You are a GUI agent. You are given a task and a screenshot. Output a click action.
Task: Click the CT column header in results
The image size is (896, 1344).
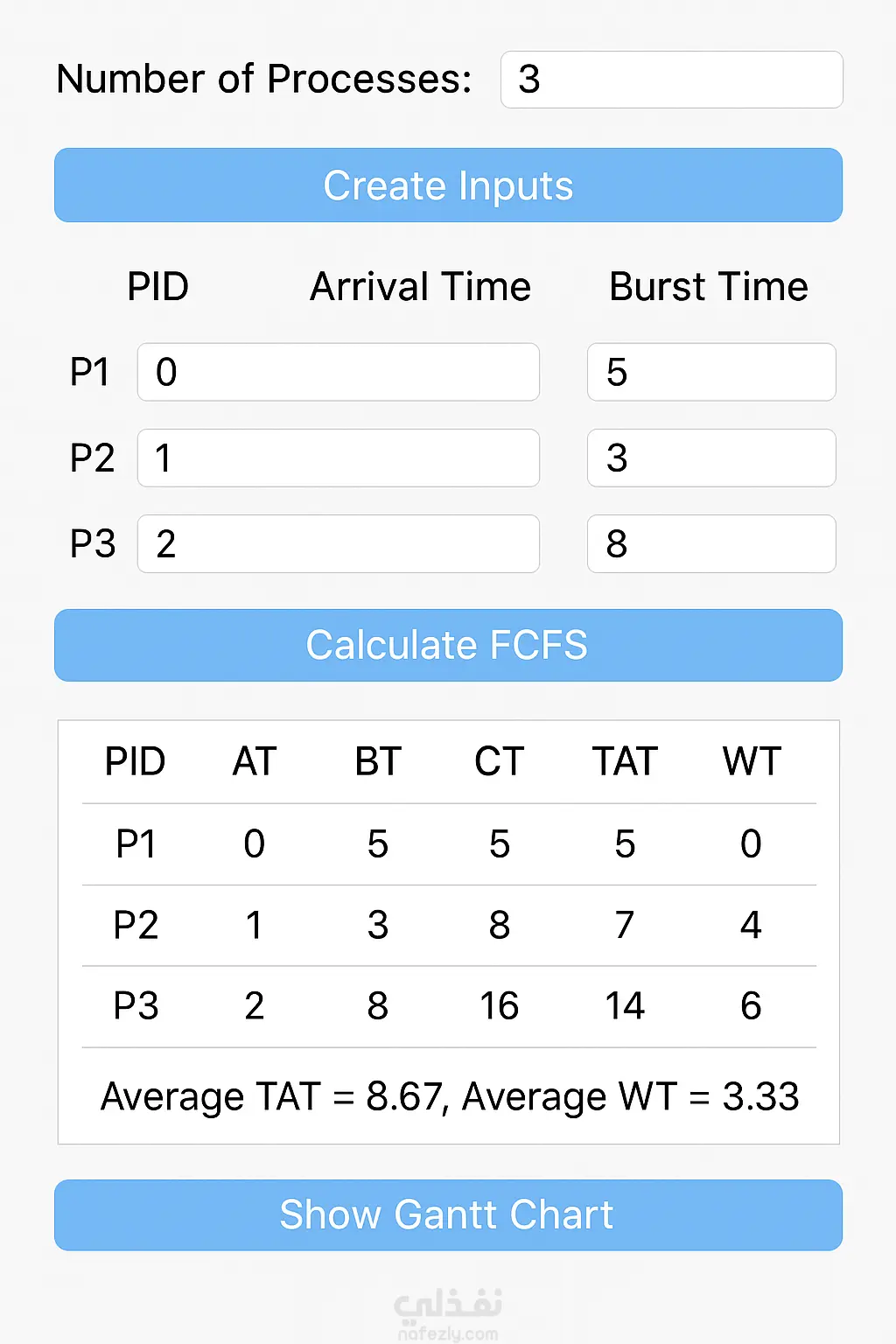[499, 761]
